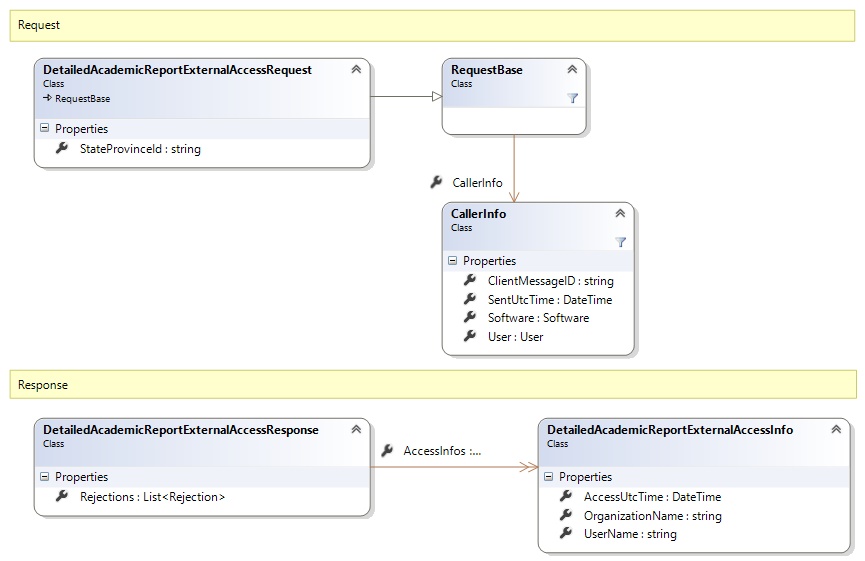Click wrench icon beside AccessUtcTime property
The image size is (865, 561).
click(566, 497)
